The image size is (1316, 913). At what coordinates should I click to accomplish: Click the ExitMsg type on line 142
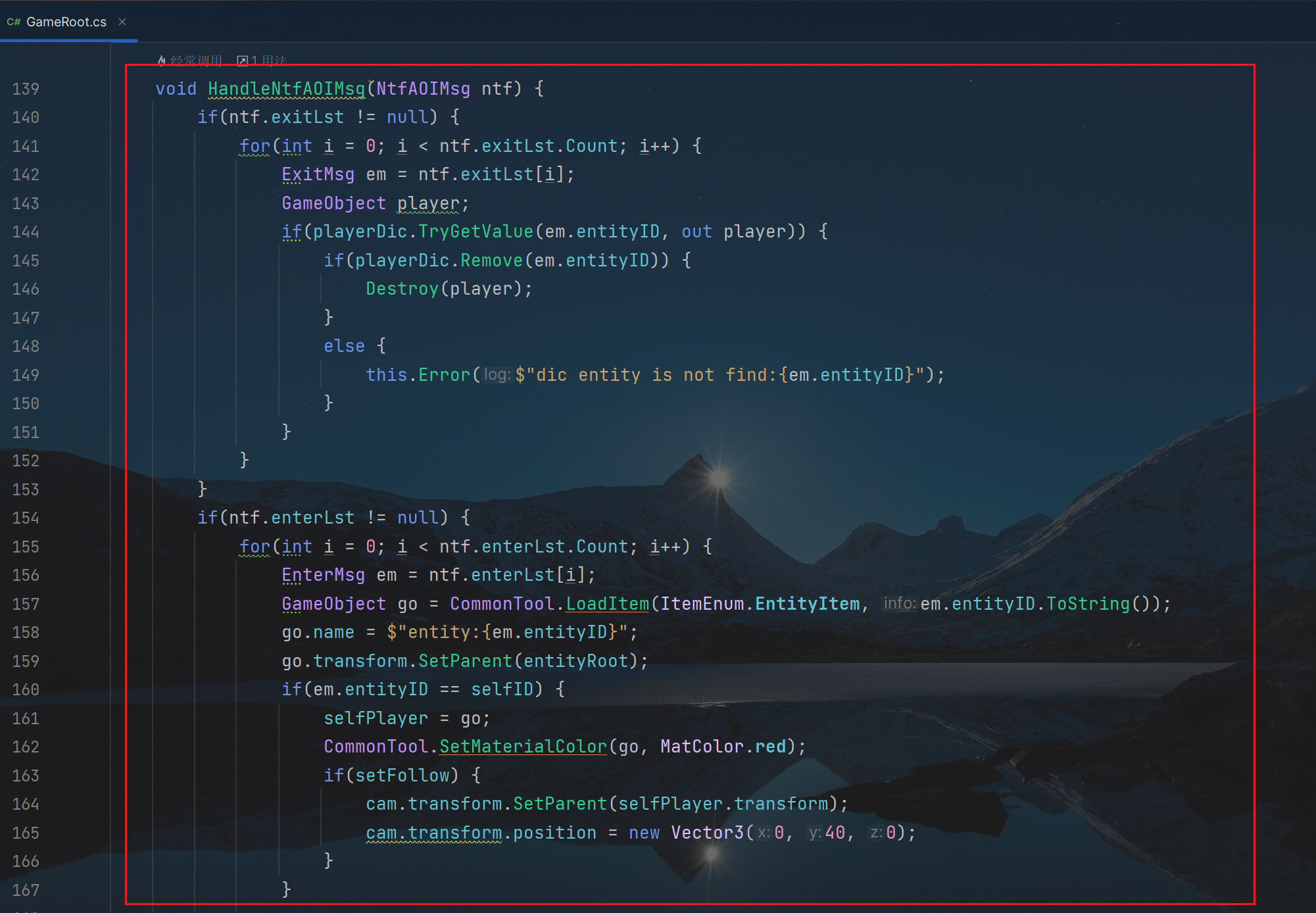(x=318, y=174)
